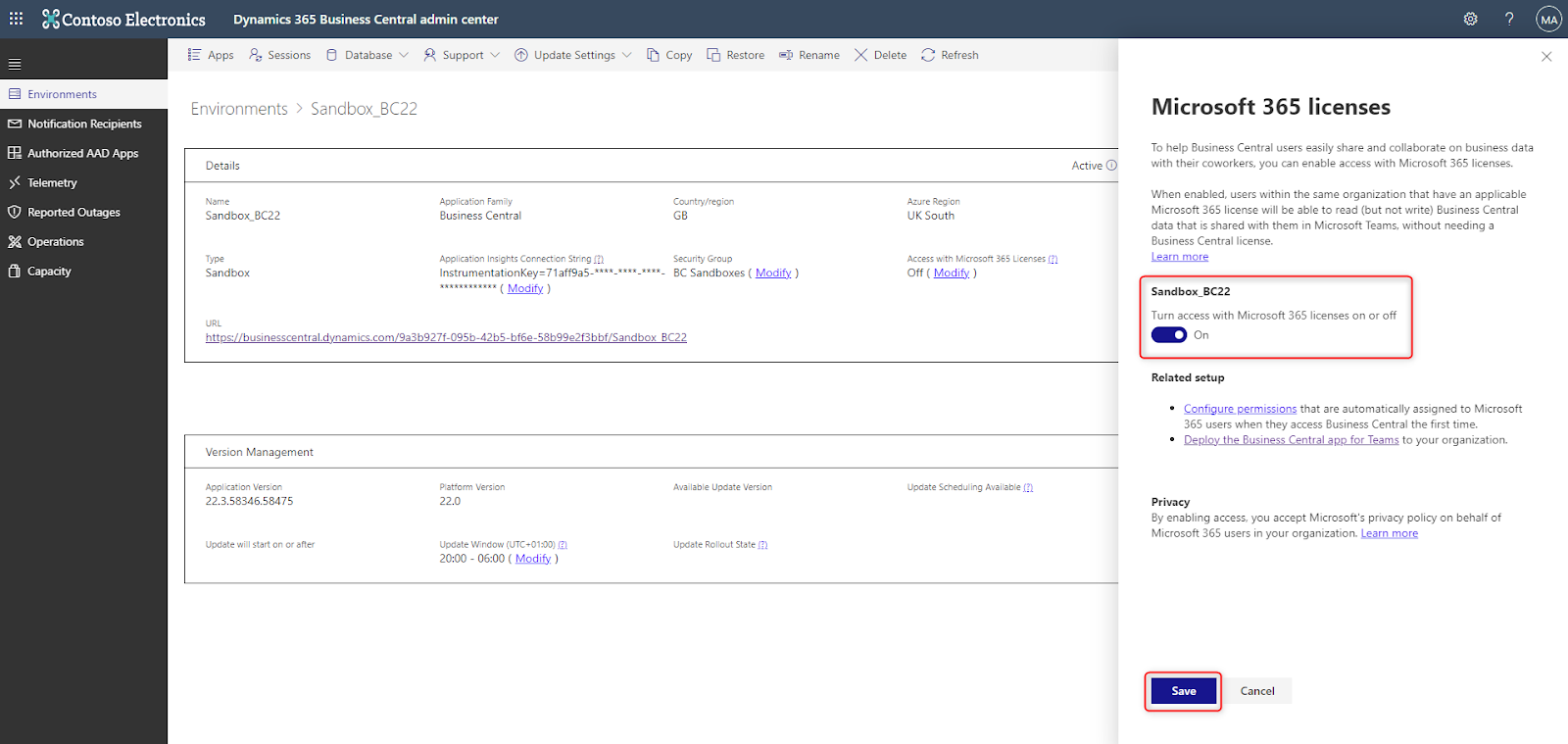Screen dimensions: 1568x744
Task: Go to Environments breadcrumb link
Action: click(x=239, y=109)
